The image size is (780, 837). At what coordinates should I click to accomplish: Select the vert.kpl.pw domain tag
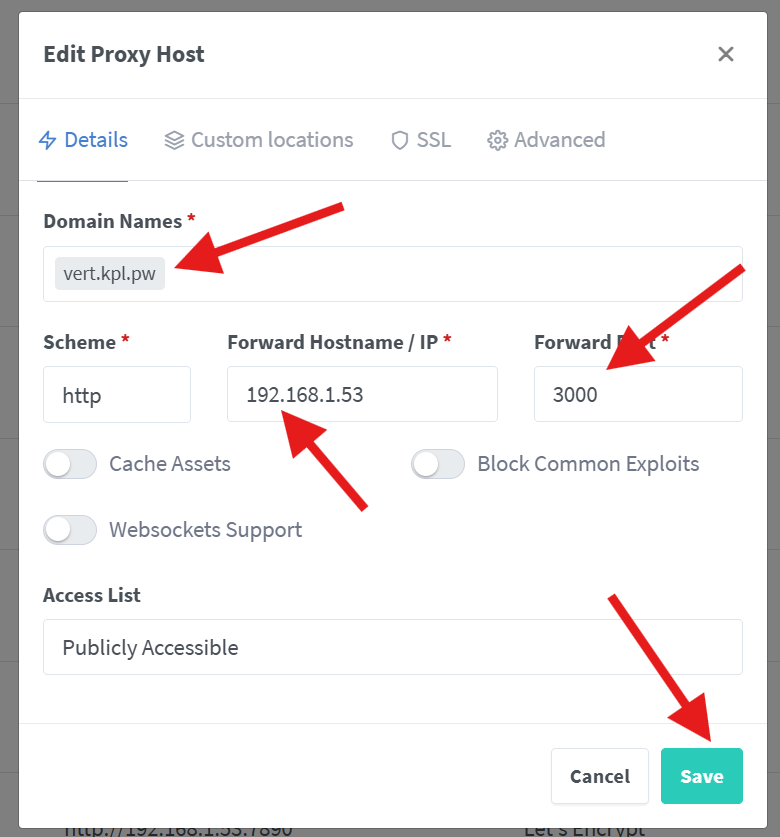[110, 274]
